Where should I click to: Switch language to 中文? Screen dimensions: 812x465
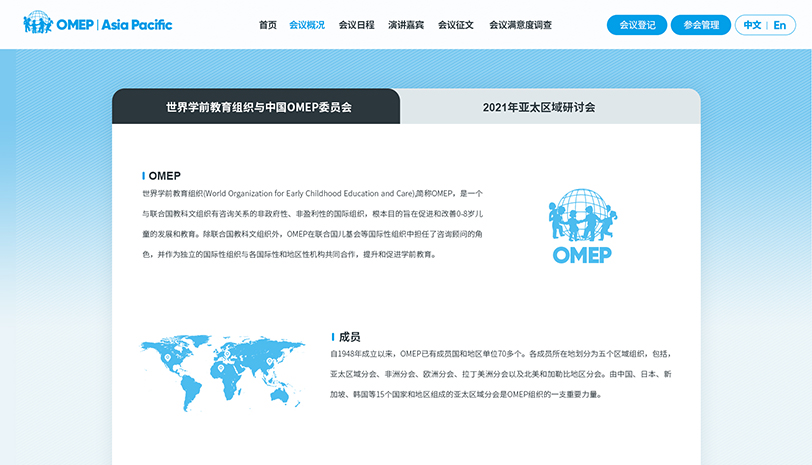[x=752, y=25]
